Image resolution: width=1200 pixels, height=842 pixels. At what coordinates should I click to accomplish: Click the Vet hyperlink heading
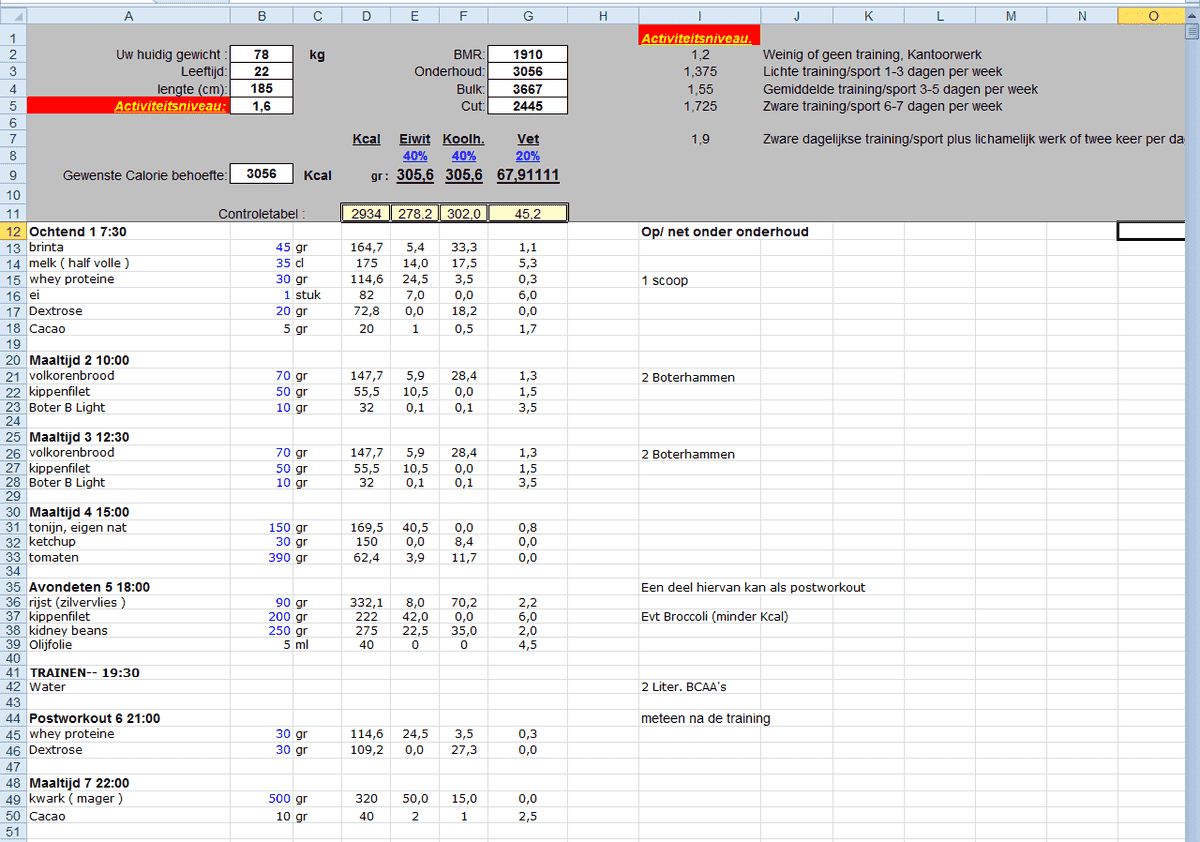(527, 139)
